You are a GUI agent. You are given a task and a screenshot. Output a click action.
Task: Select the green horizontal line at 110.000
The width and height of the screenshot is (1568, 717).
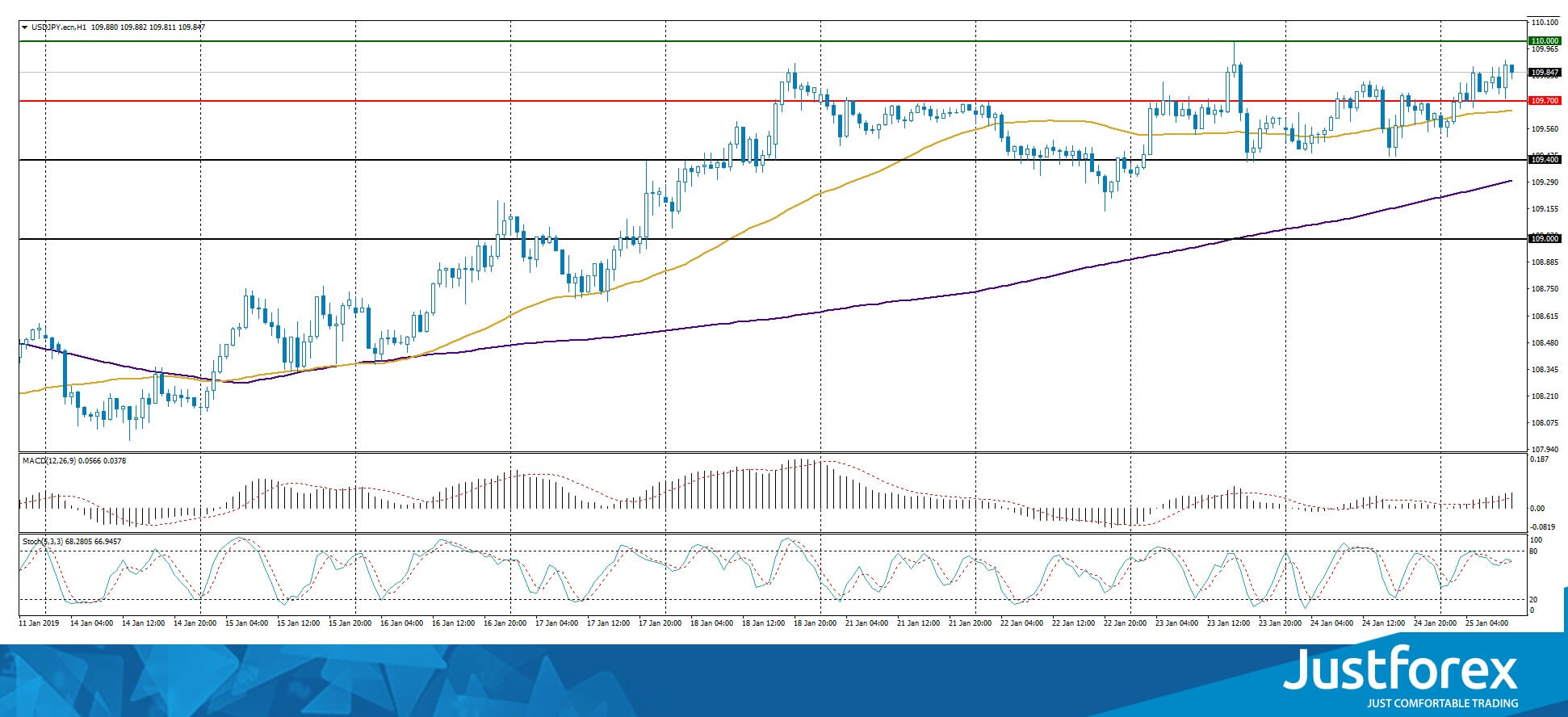773,40
